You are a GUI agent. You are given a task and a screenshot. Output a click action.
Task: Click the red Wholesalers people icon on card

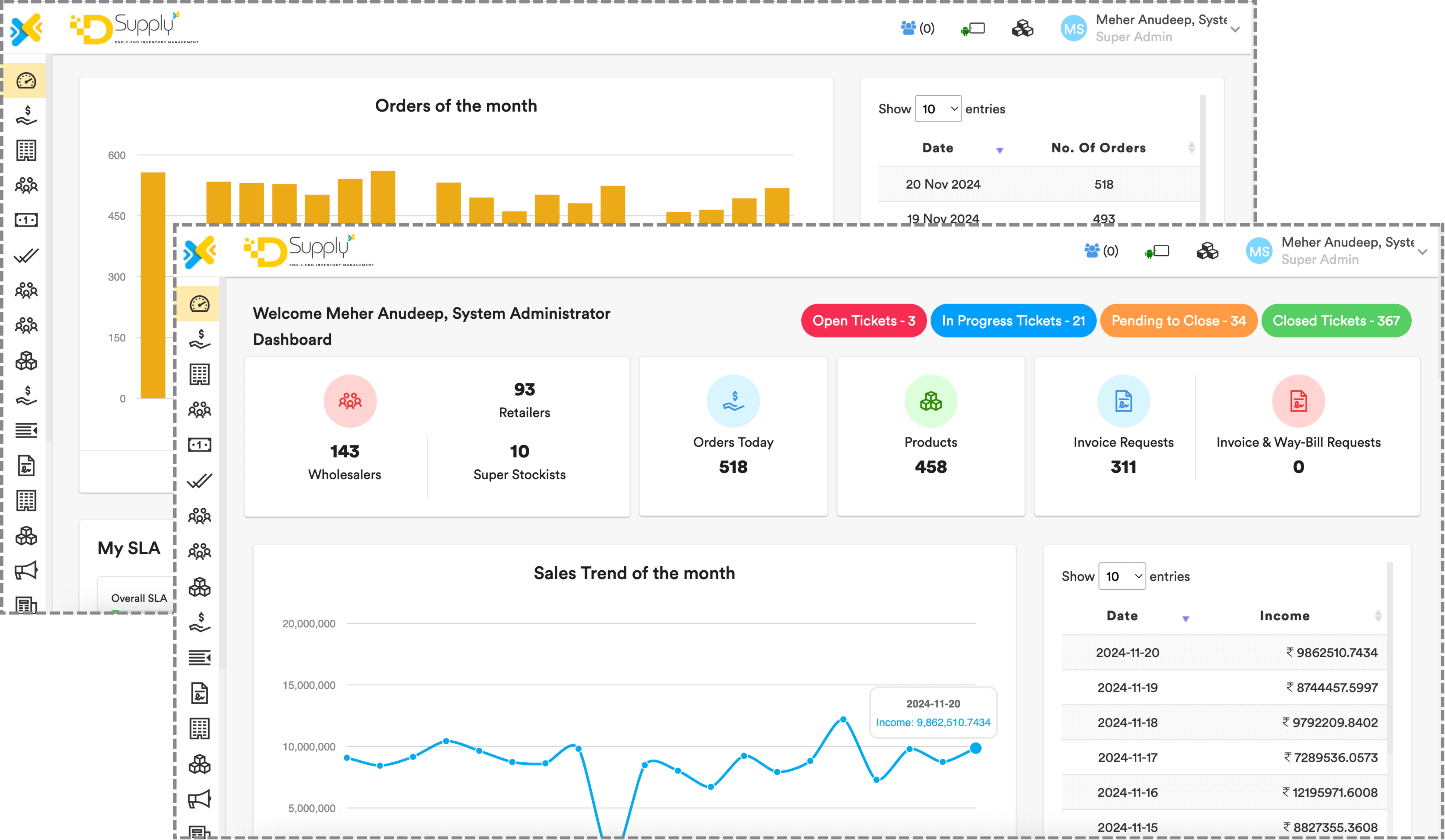click(x=350, y=401)
